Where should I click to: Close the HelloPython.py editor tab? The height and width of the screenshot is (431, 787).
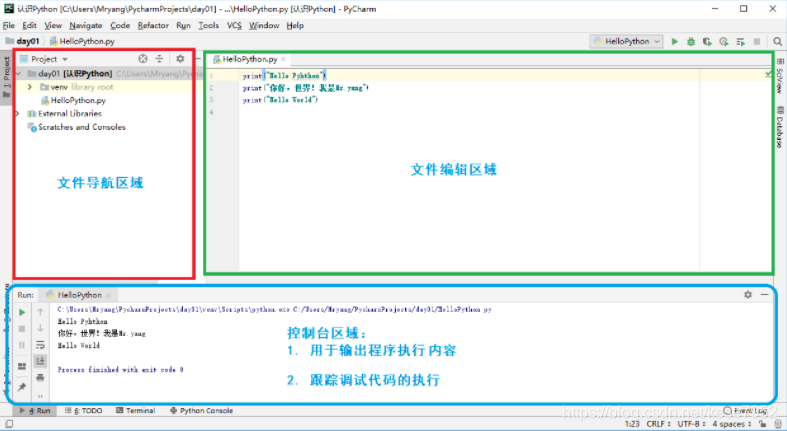[284, 59]
